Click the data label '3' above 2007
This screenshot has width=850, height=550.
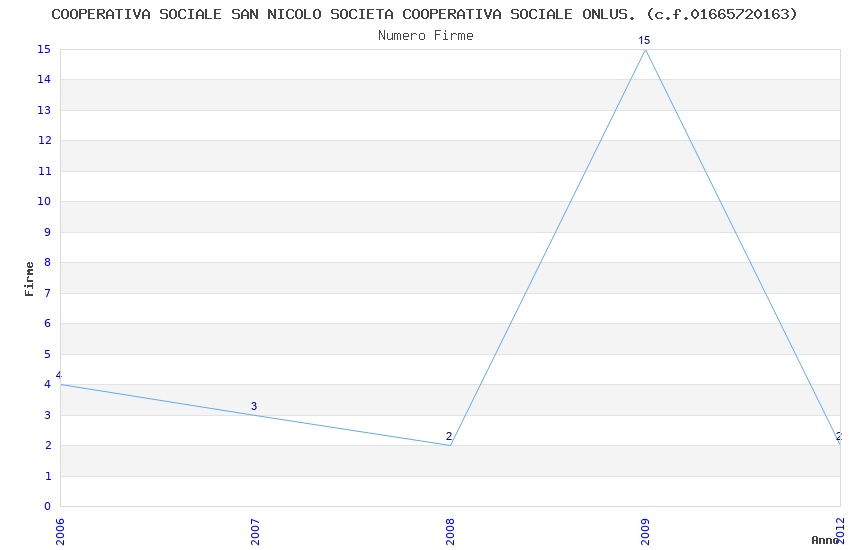[x=254, y=406]
